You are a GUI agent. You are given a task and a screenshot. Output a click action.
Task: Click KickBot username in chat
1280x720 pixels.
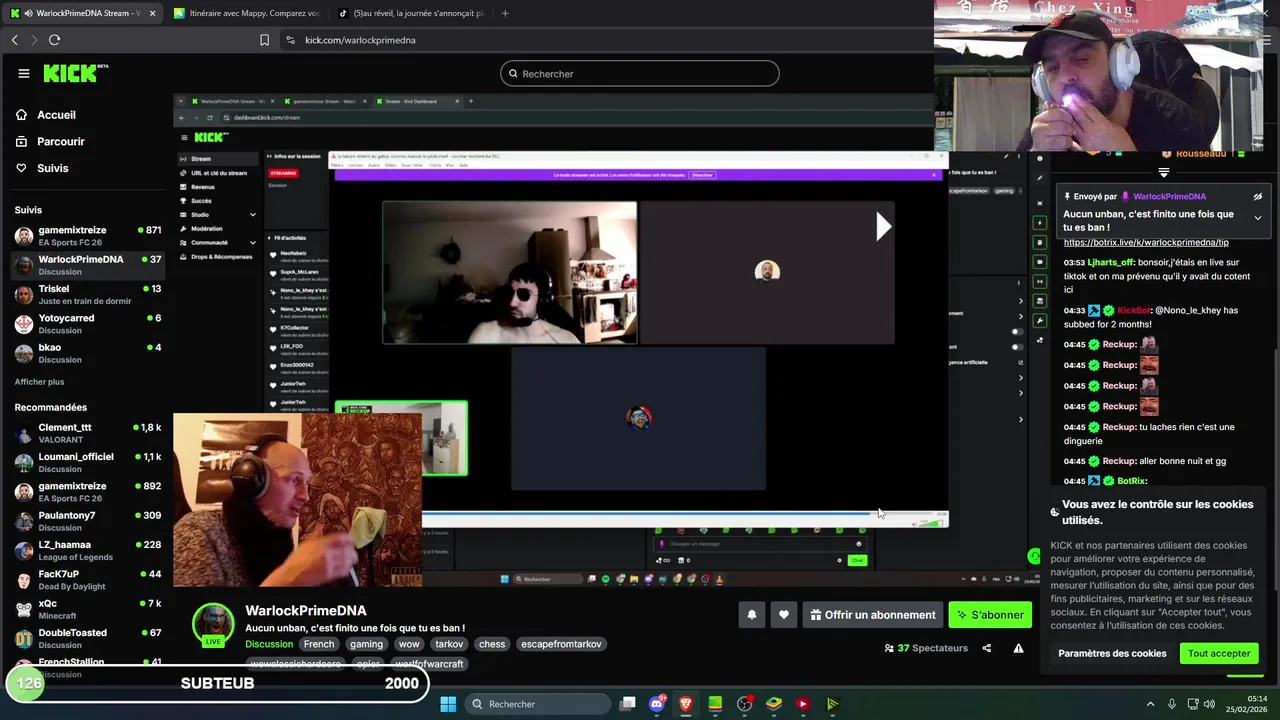[x=1135, y=310]
